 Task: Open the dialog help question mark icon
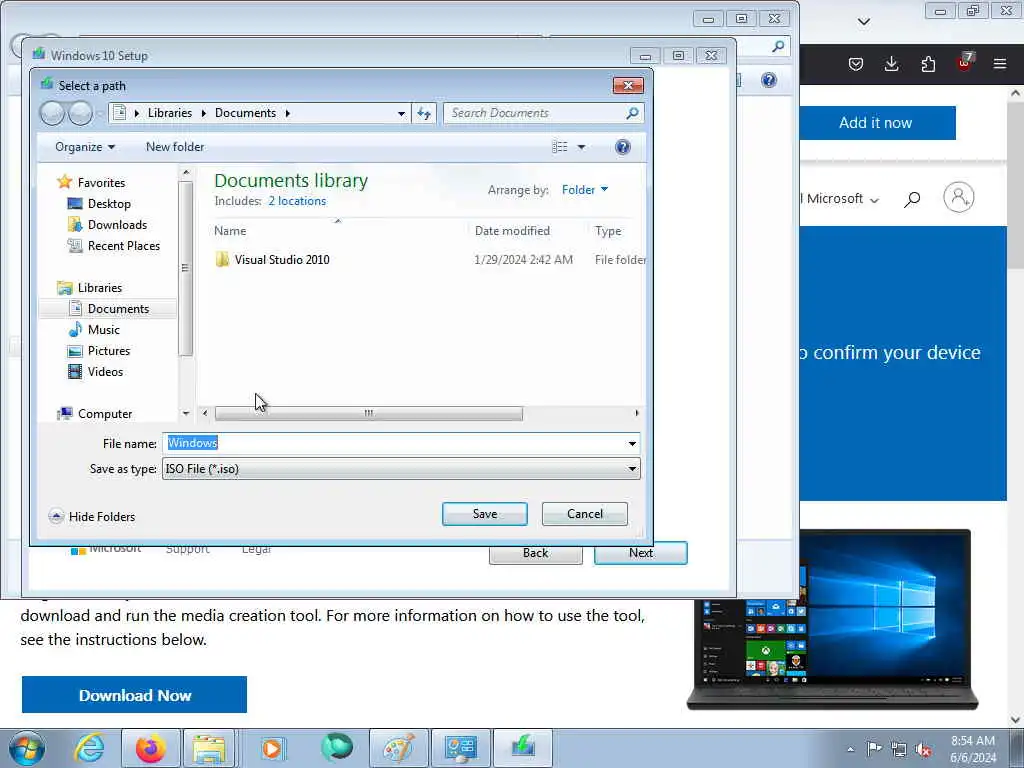coord(622,147)
